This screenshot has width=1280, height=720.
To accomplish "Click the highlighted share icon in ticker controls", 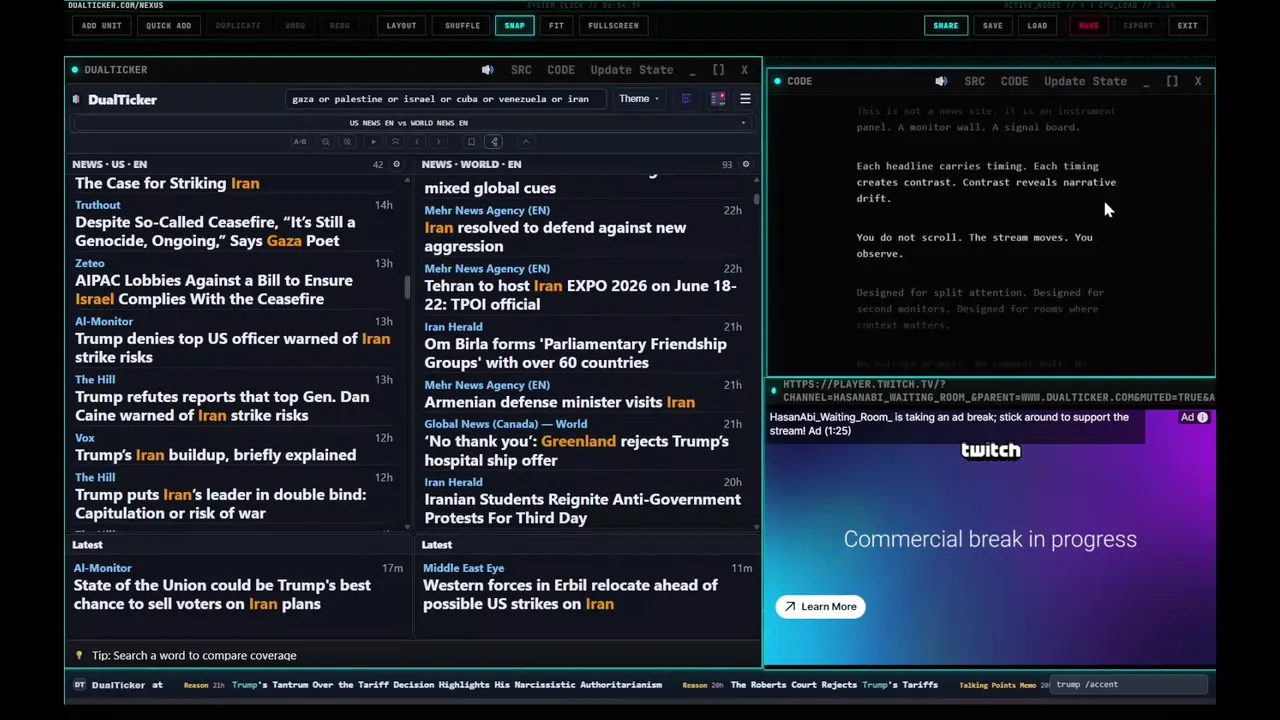I will (x=494, y=142).
